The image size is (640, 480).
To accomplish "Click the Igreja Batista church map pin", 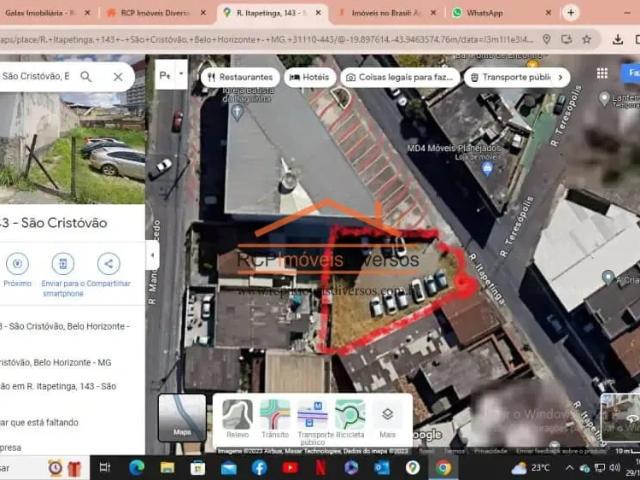I will 237,112.
